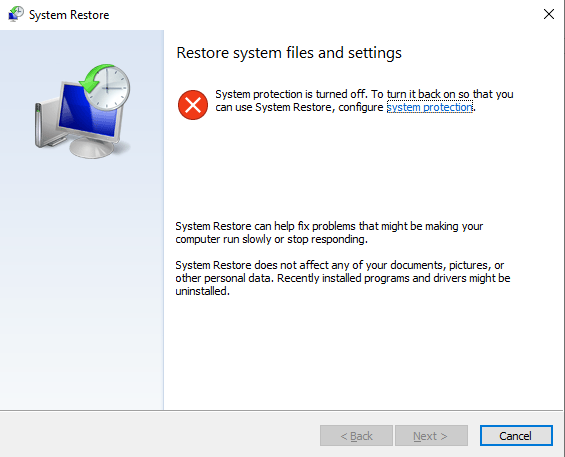Click the monitor stand base in the illustration
565x457 pixels.
click(94, 148)
